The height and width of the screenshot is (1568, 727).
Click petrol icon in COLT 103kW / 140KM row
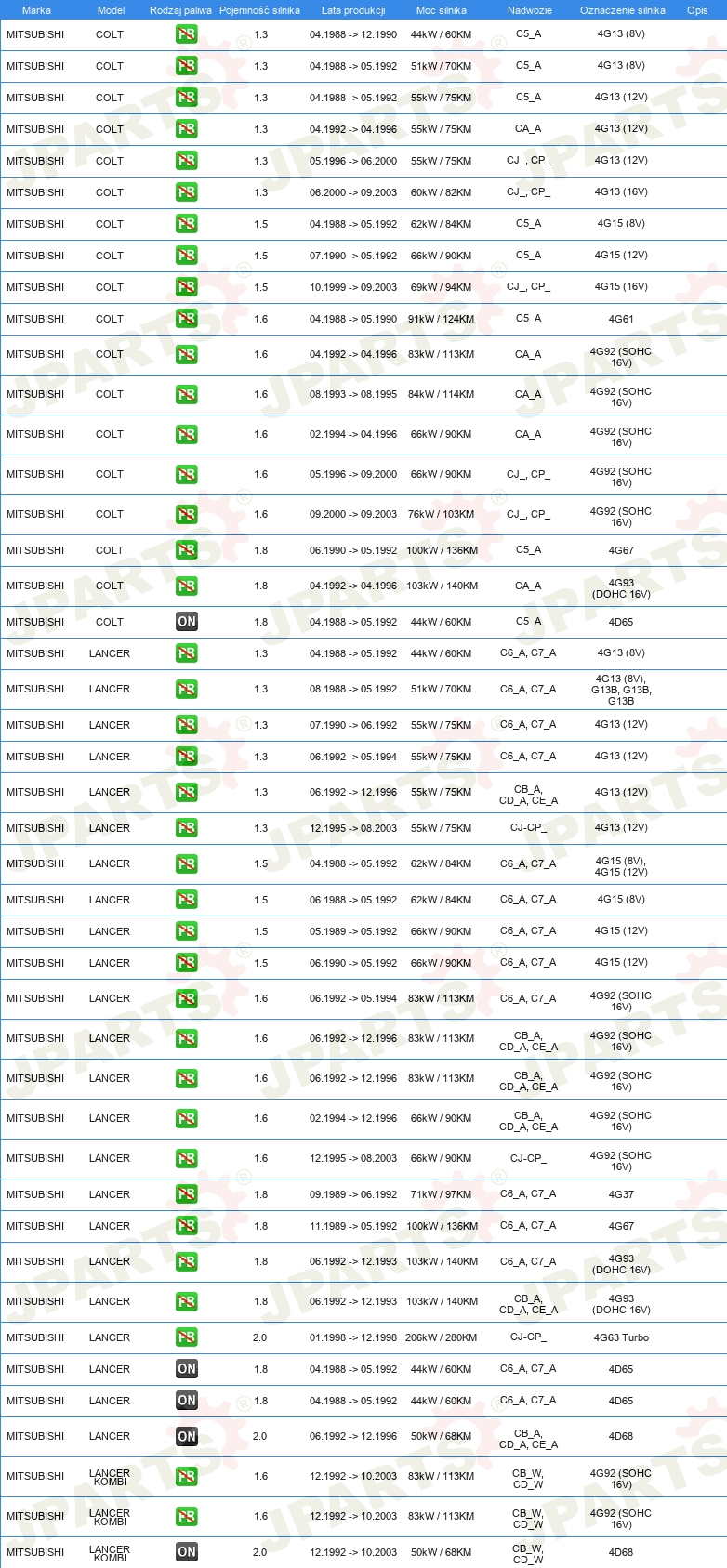(x=186, y=586)
